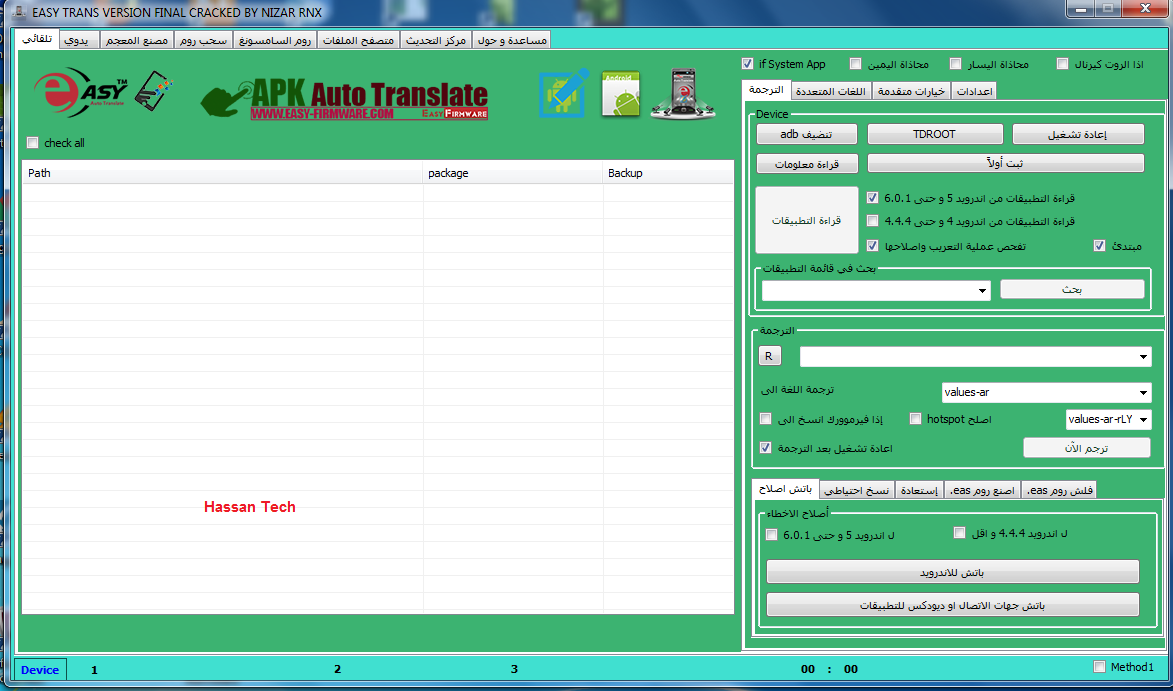This screenshot has width=1173, height=691.
Task: Select the اللغات المتعددة tab
Action: coord(830,90)
